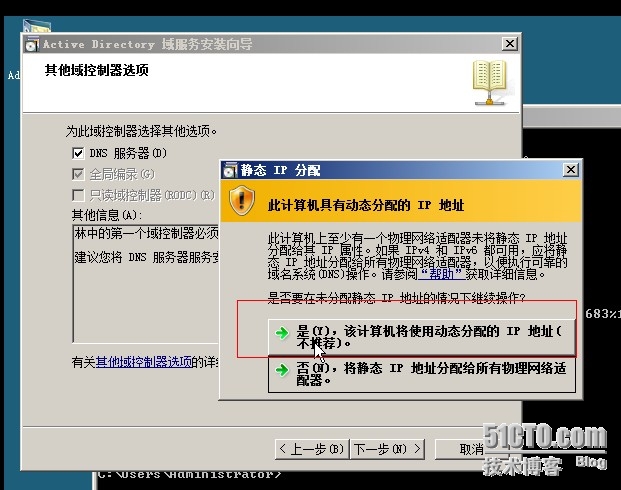Go back with 上一步(B) button
The image size is (621, 490).
click(x=312, y=449)
